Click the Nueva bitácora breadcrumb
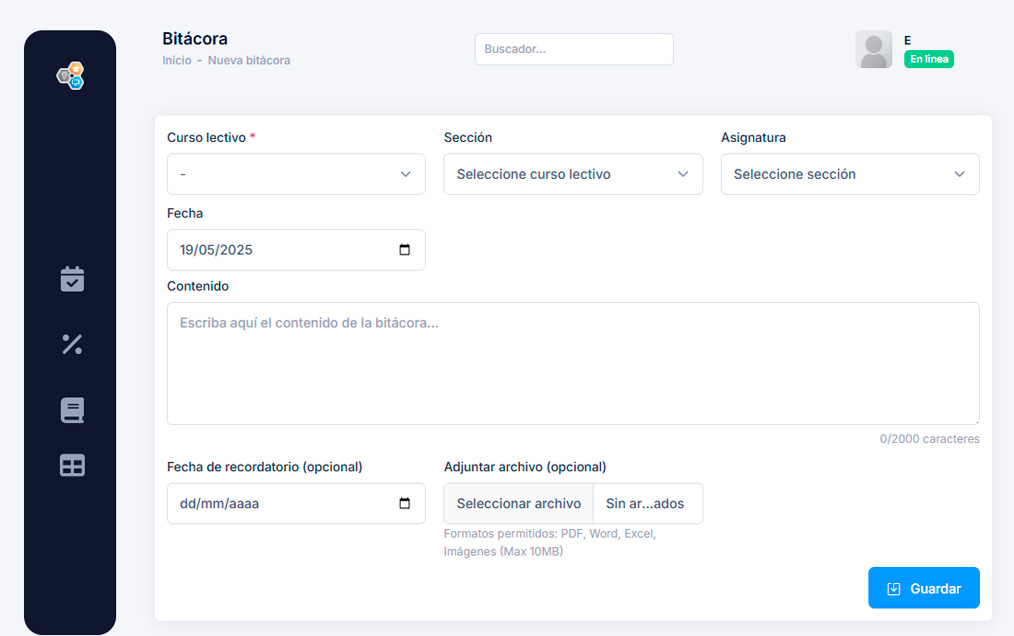The height and width of the screenshot is (636, 1014). (x=249, y=61)
